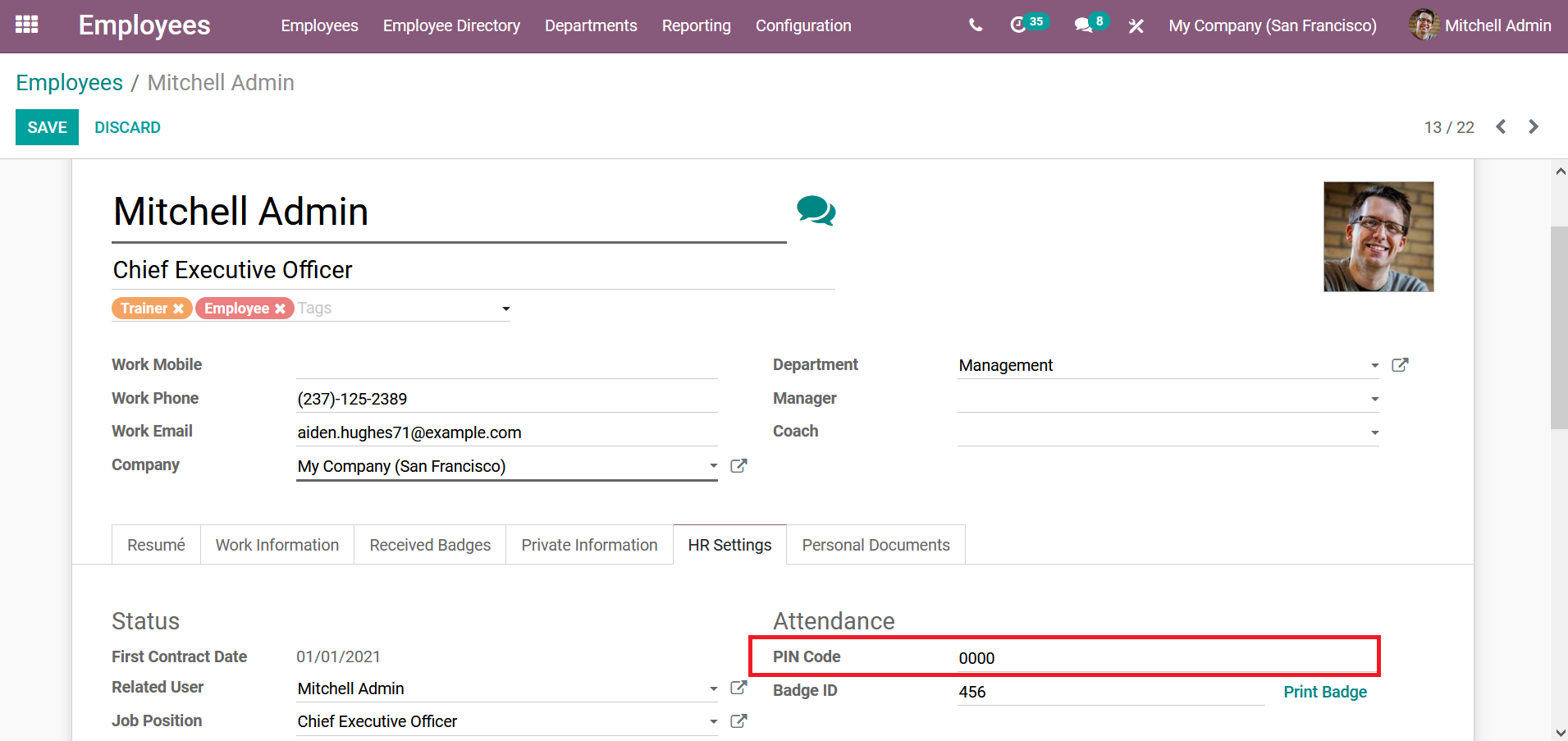The height and width of the screenshot is (741, 1568).
Task: Click Employees breadcrumb link
Action: (x=70, y=83)
